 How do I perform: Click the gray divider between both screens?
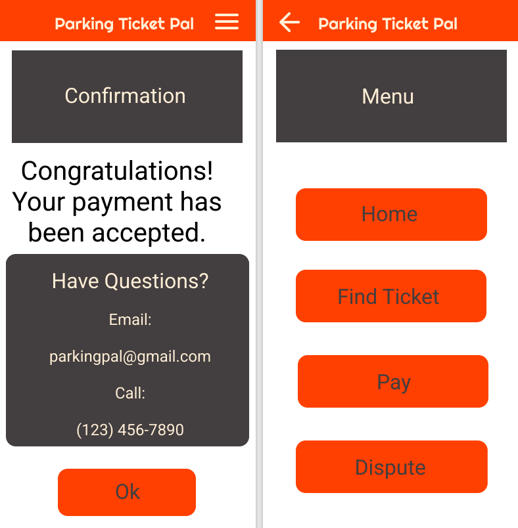[259, 264]
